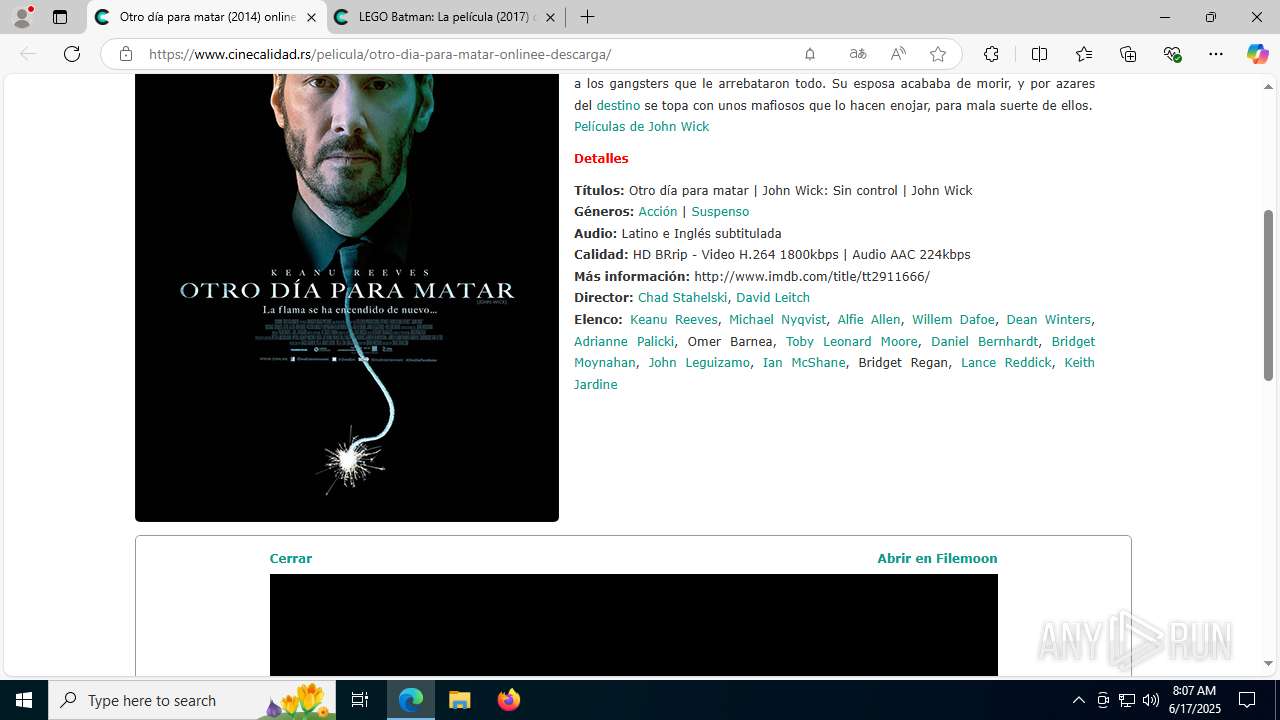
Task: Close the 'LEGO Batman' tab
Action: tap(550, 17)
